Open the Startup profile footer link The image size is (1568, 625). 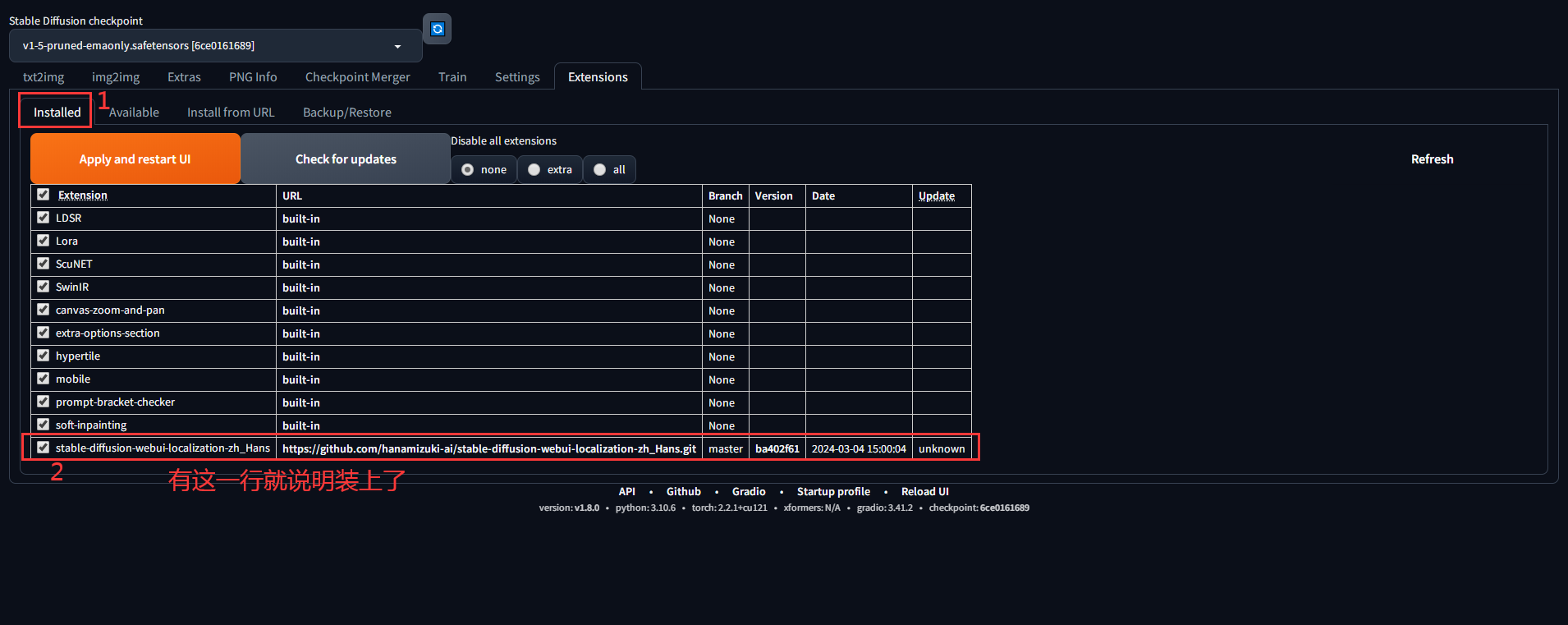(x=833, y=491)
